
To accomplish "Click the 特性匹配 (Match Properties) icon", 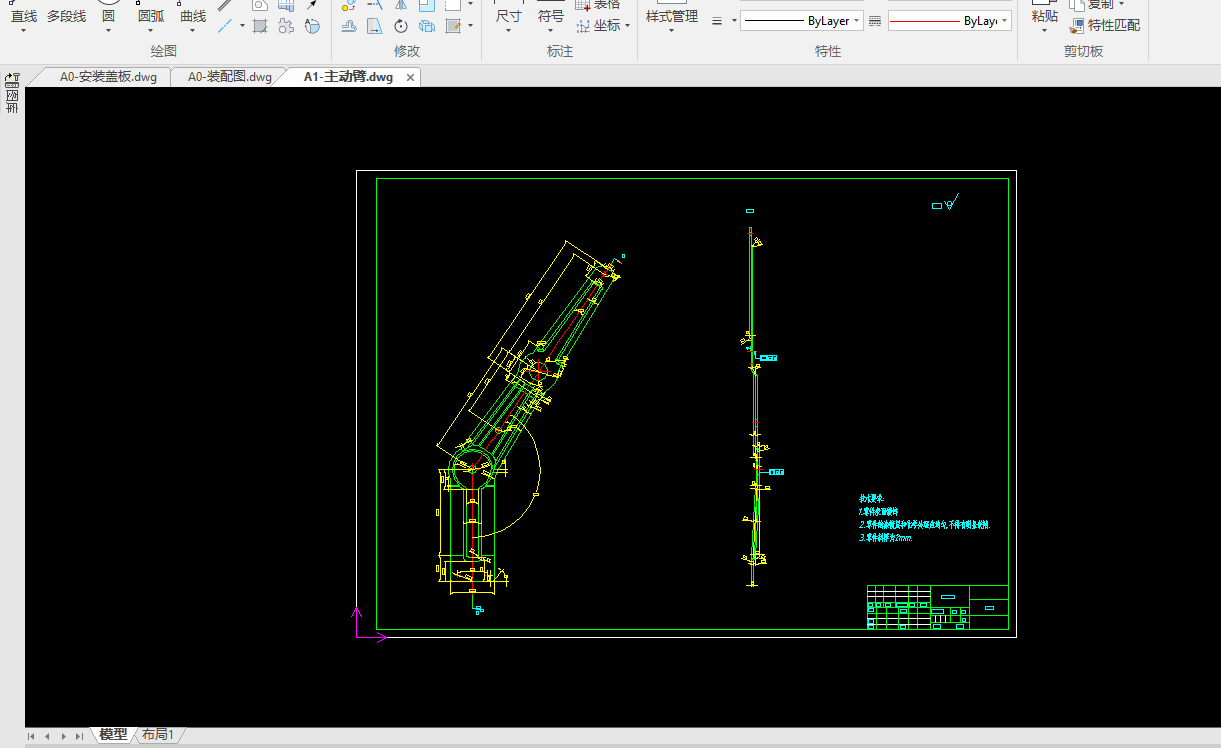I will click(1077, 26).
